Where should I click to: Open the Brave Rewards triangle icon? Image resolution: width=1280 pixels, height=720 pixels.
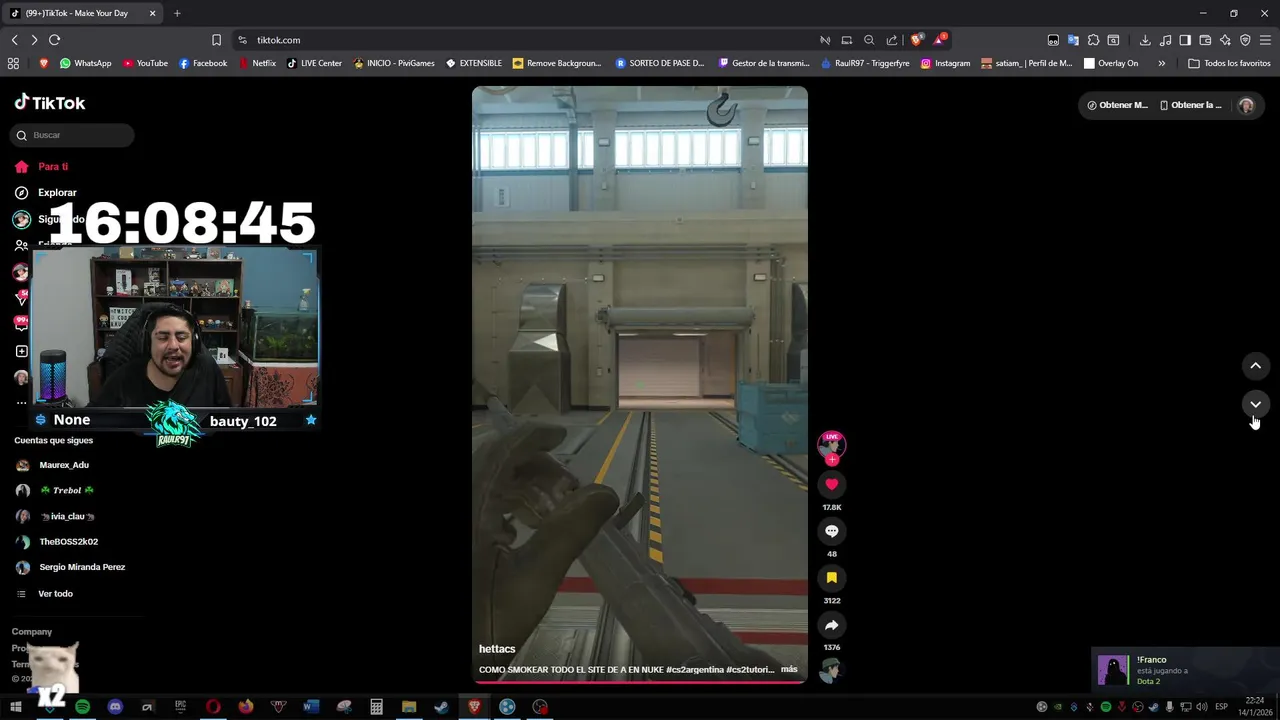tap(939, 40)
